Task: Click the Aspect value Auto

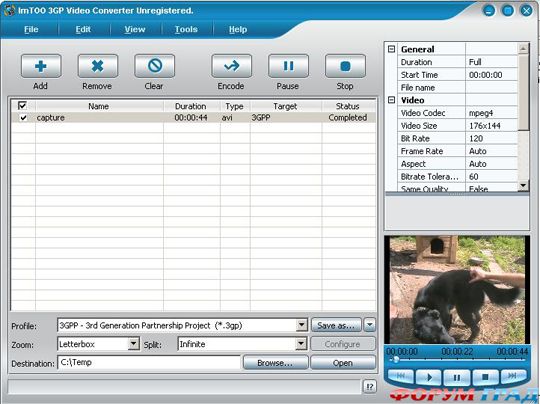Action: pyautogui.click(x=491, y=164)
